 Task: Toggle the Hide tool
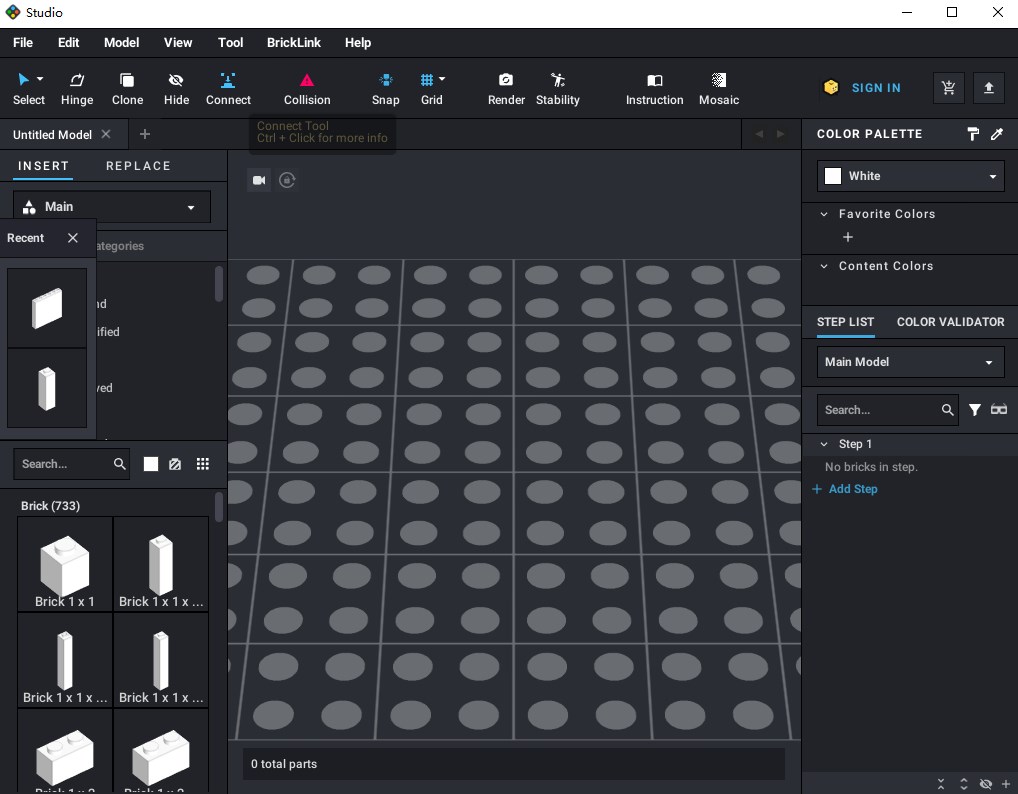(176, 88)
